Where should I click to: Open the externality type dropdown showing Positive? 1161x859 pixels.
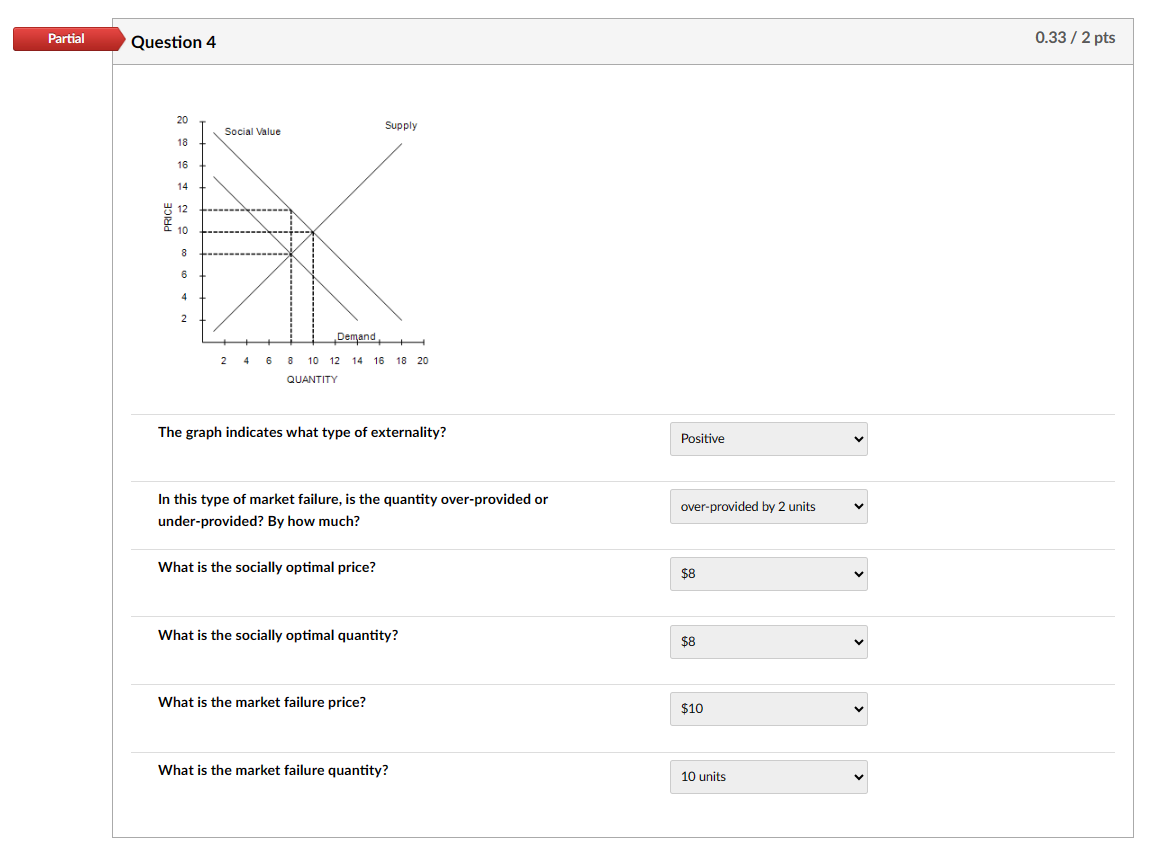click(767, 439)
